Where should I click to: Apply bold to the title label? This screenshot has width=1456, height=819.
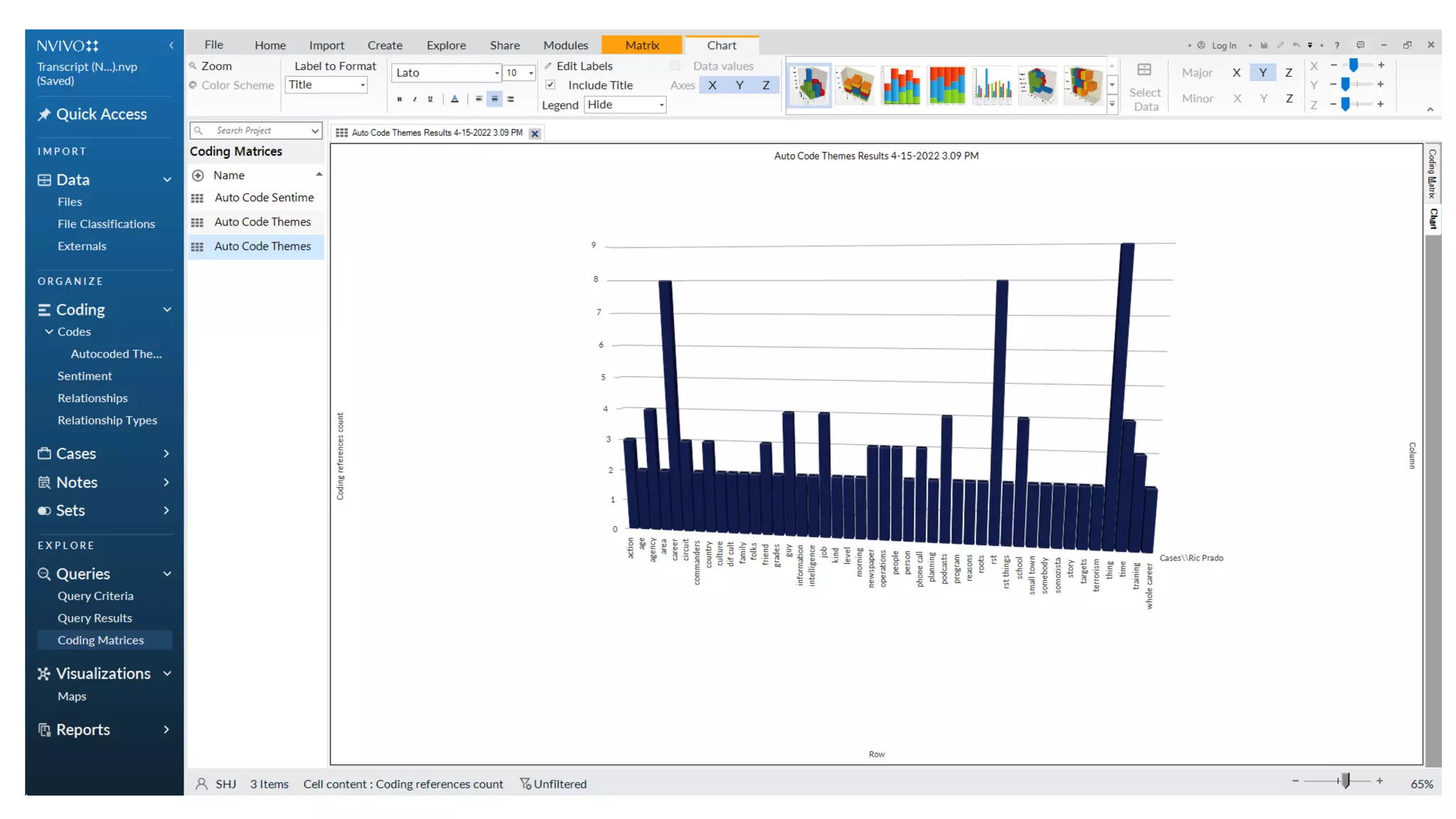pyautogui.click(x=400, y=100)
